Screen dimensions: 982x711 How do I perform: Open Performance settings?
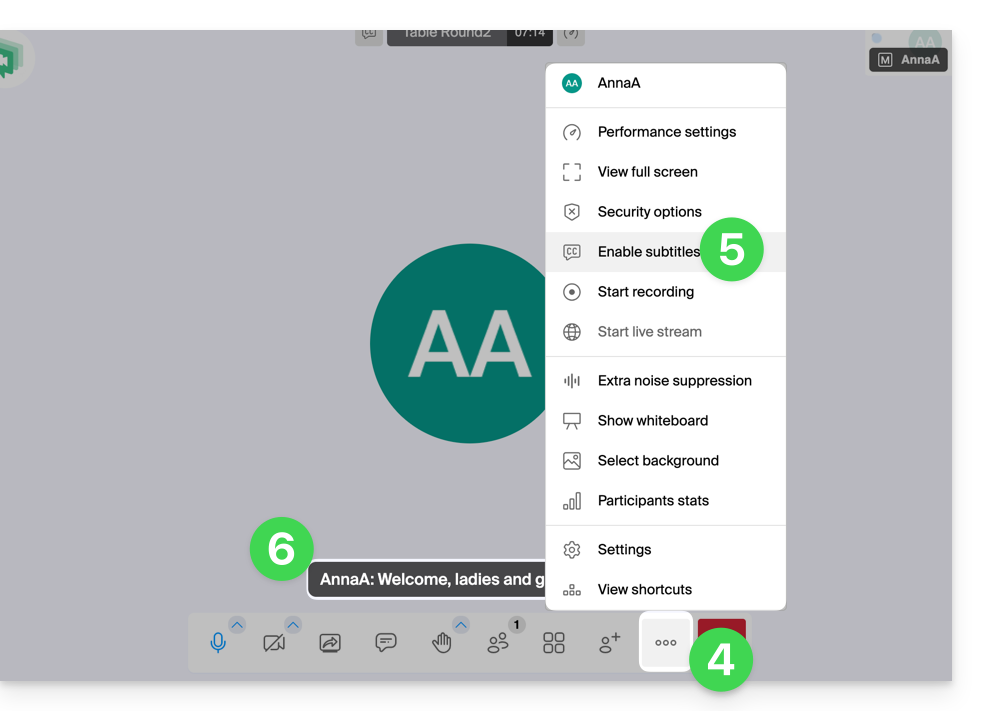666,132
